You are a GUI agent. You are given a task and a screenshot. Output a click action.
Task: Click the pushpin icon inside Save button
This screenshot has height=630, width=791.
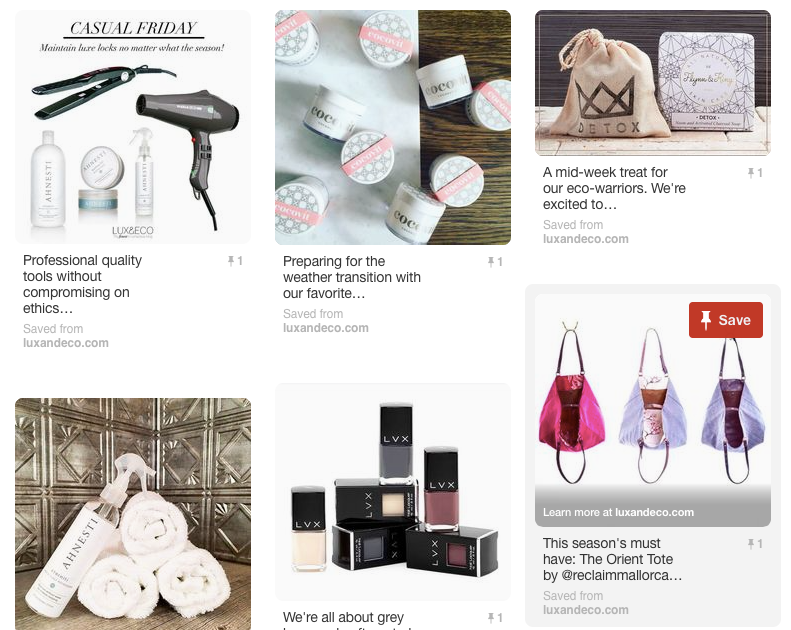click(x=706, y=320)
